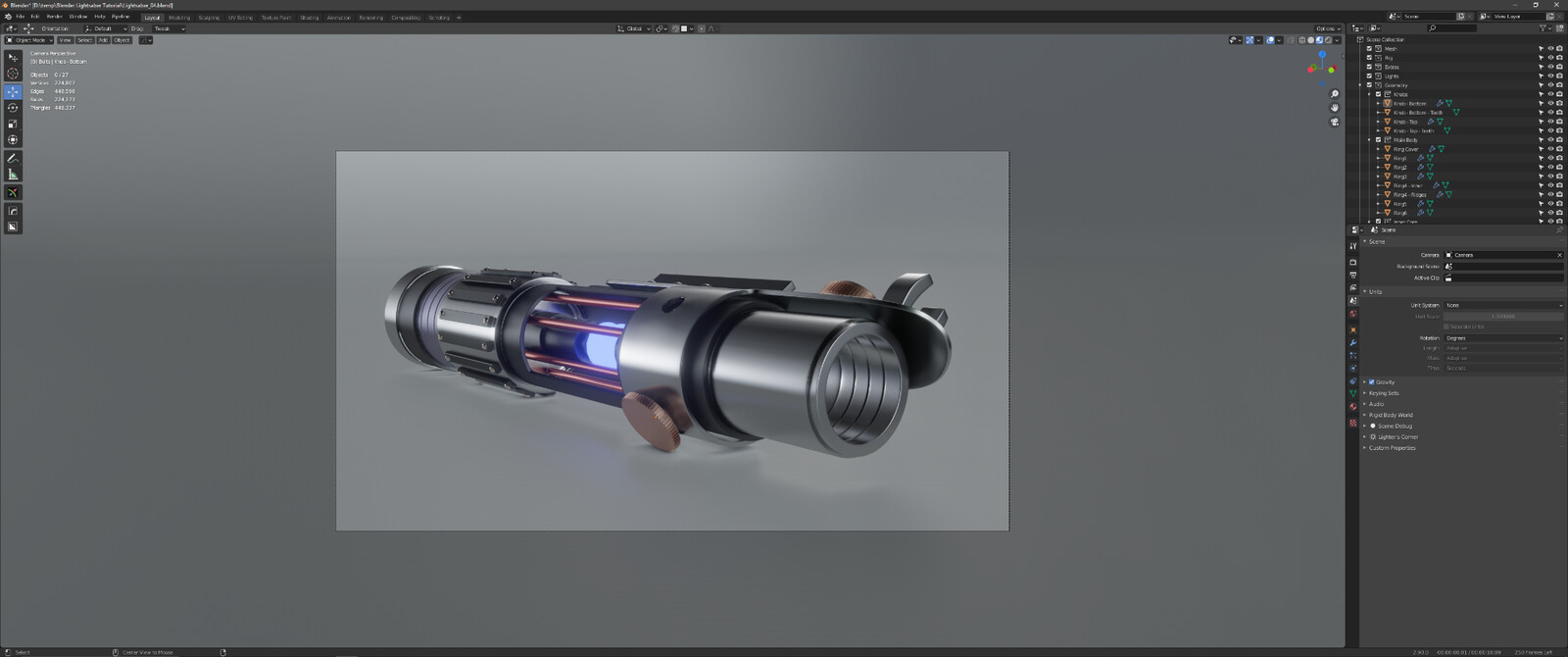Switch to the Shading workspace tab
Screen dimensions: 1568x657
click(x=310, y=18)
